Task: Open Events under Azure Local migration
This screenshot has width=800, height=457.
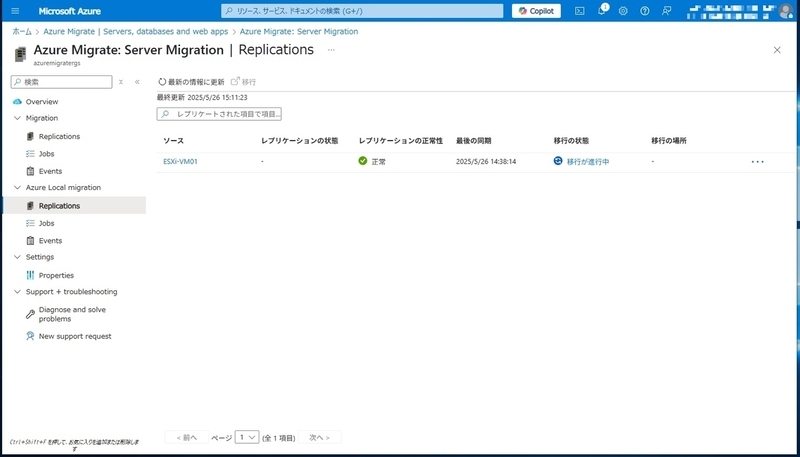Action: click(50, 240)
